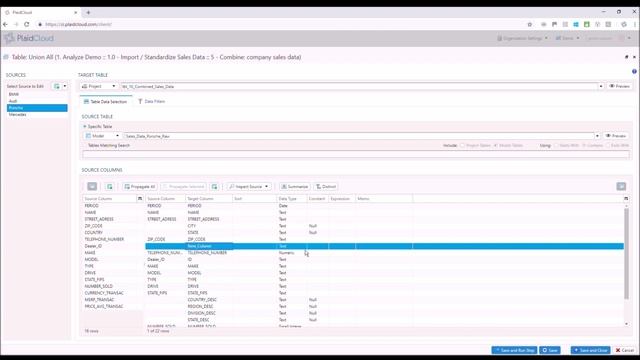
Task: Expand the target table name dropdown arrow
Action: (x=601, y=87)
